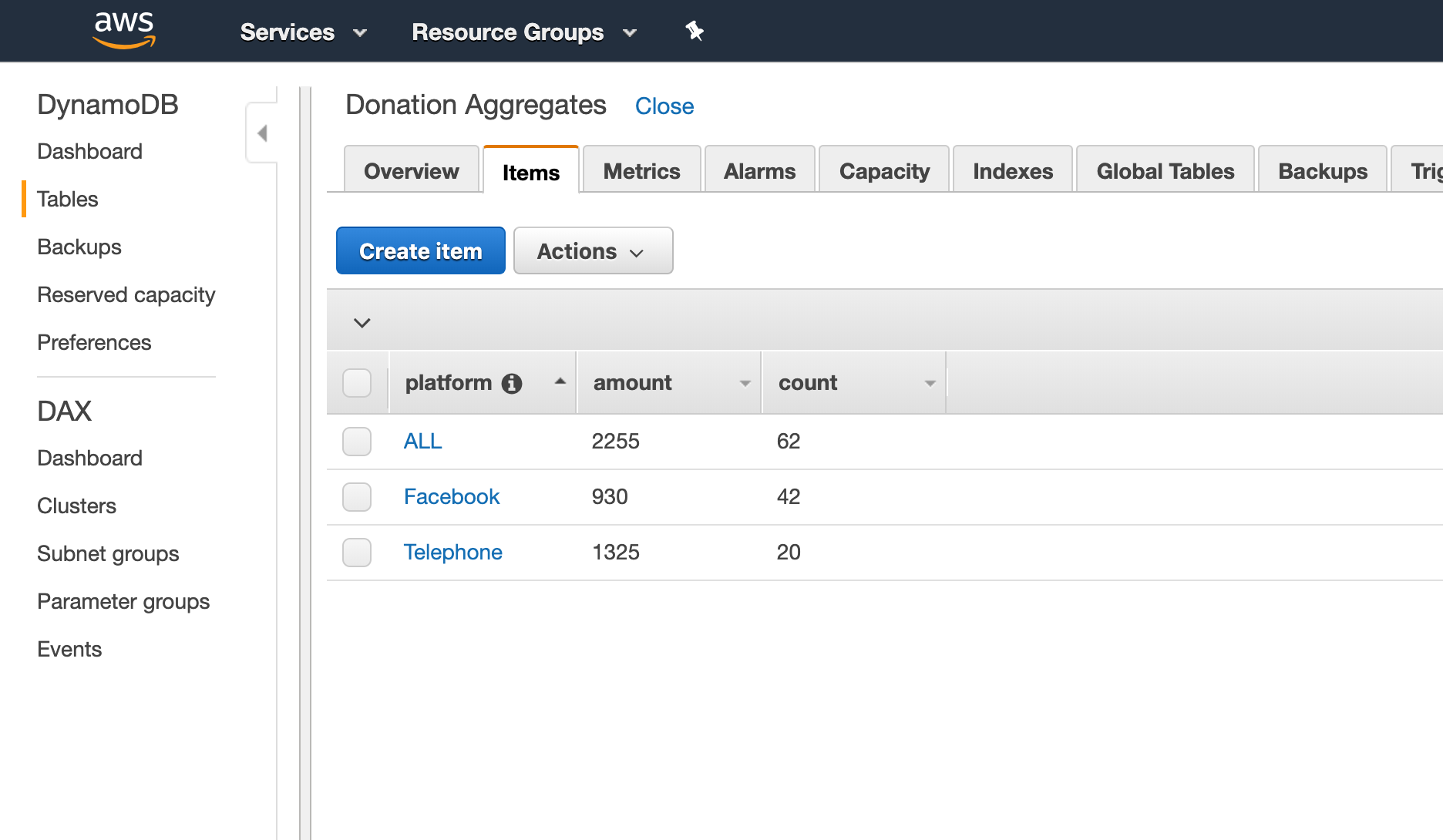This screenshot has width=1443, height=840.
Task: Open the Global Tables tab
Action: pyautogui.click(x=1165, y=170)
